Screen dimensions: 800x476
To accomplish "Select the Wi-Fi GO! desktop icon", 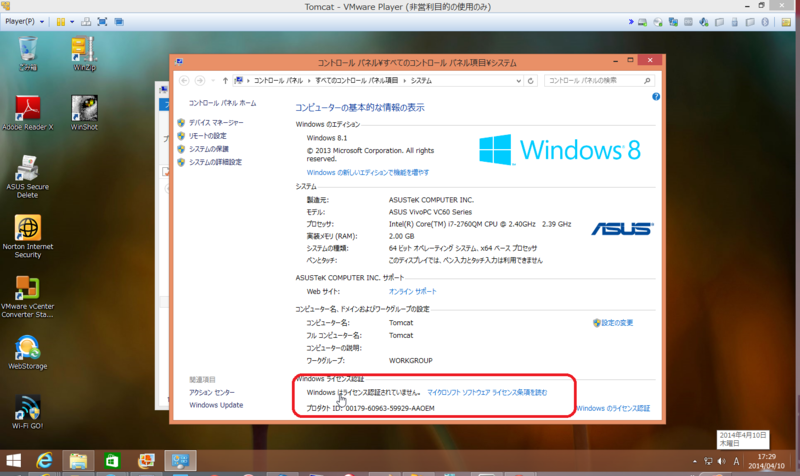I will (28, 412).
